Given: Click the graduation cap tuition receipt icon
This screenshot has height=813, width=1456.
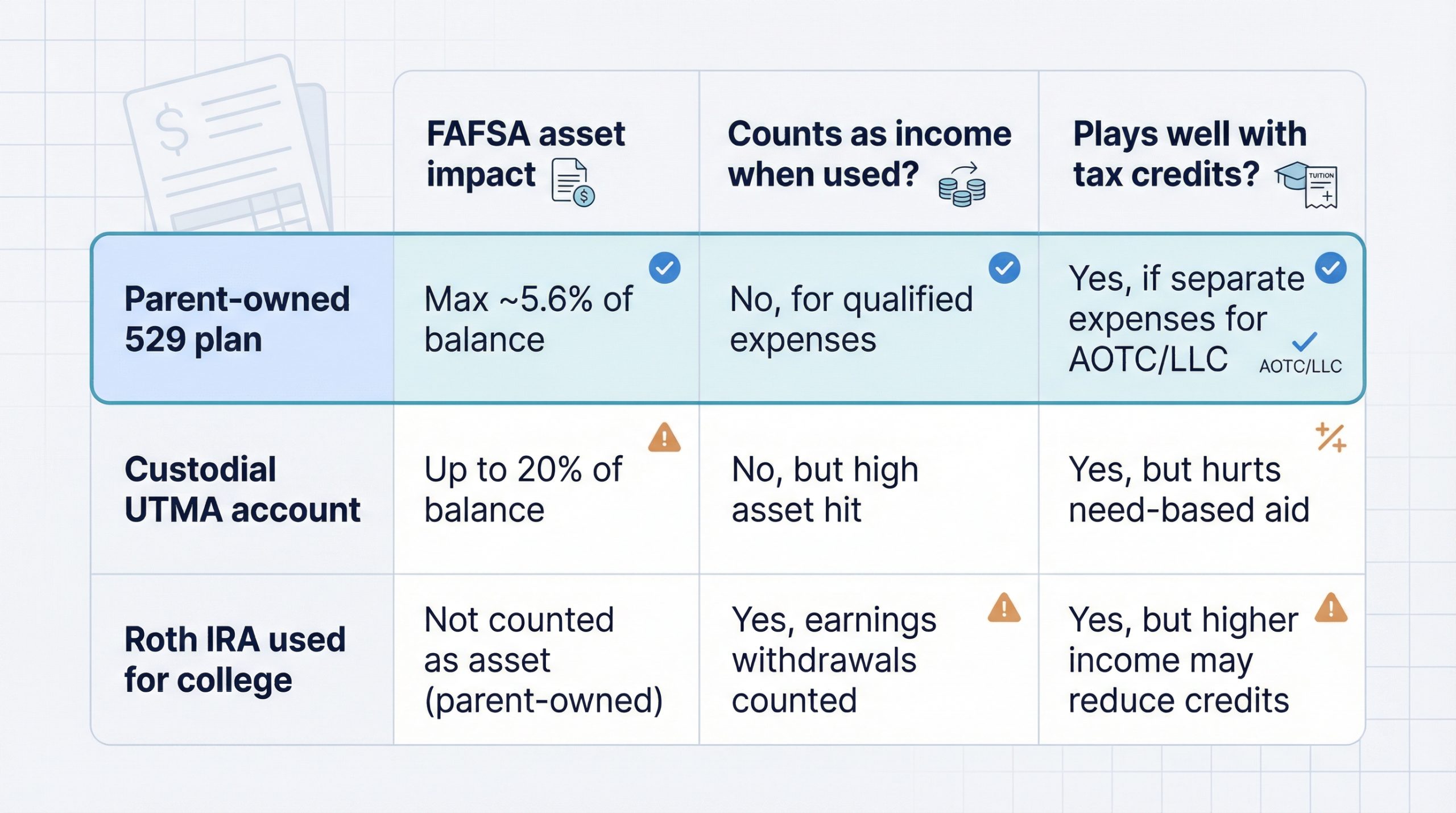Looking at the screenshot, I should 1307,184.
